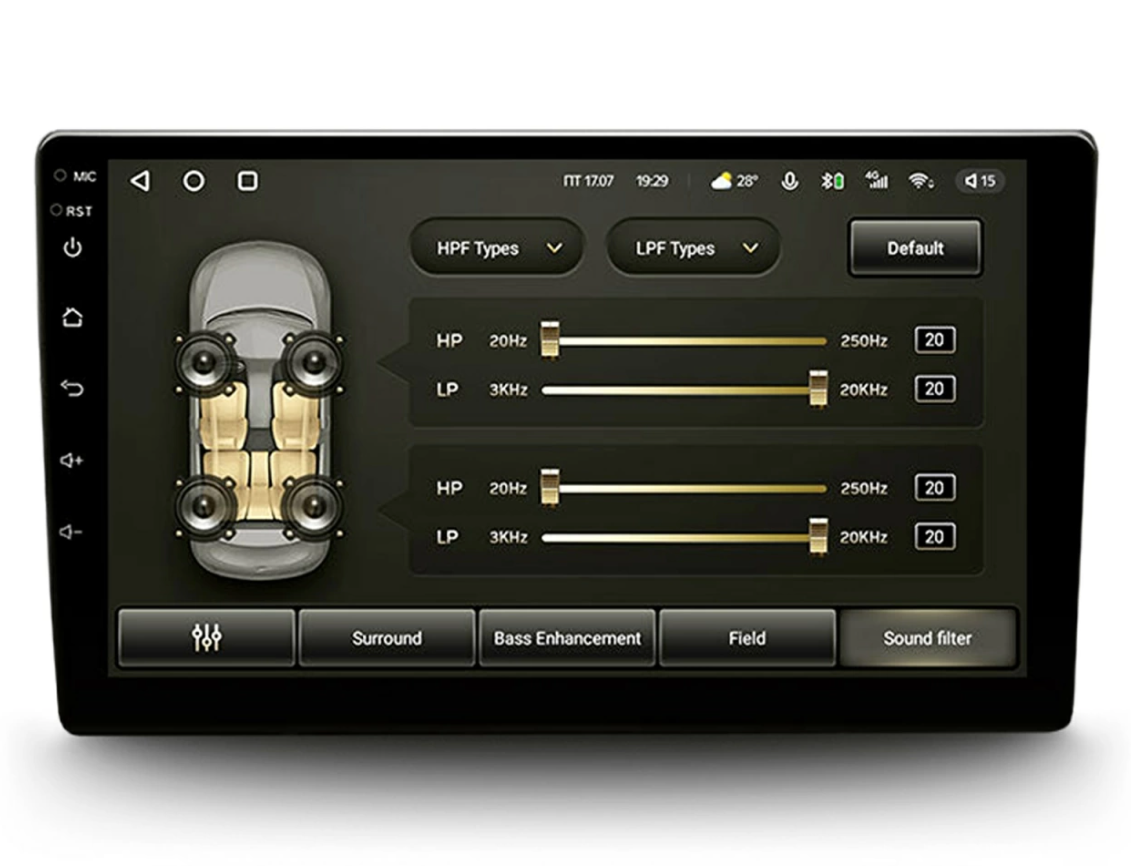The height and width of the screenshot is (866, 1131).
Task: Open the equalizer sliders tab
Action: tap(207, 637)
